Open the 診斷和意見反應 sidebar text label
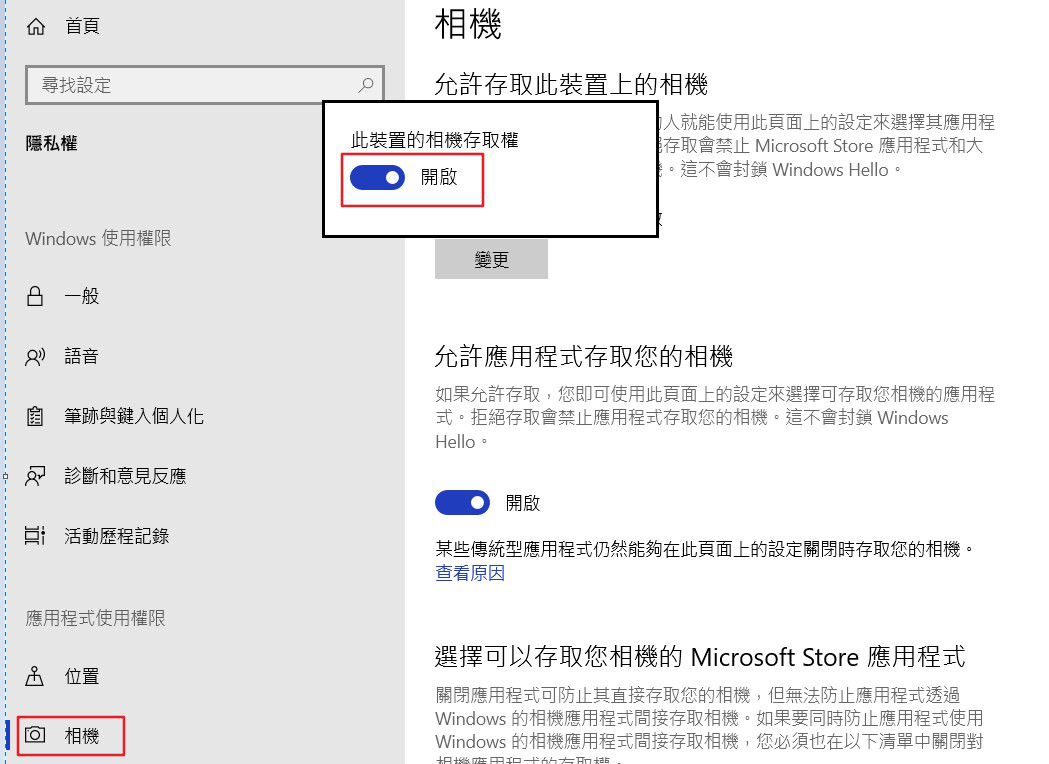Screen dimensions: 1049x764 (x=125, y=476)
